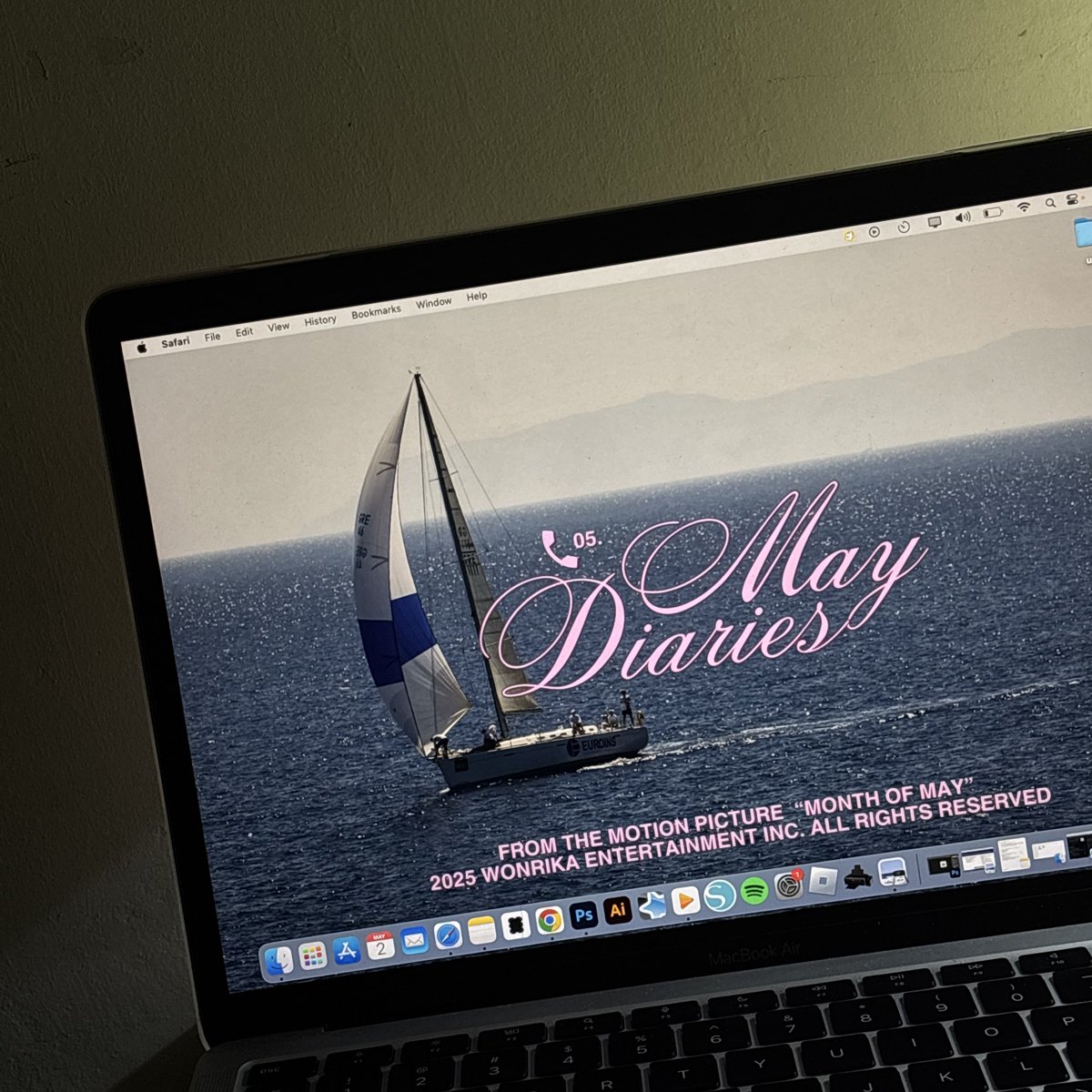
Task: Open the Calendar app in the dock
Action: click(380, 945)
